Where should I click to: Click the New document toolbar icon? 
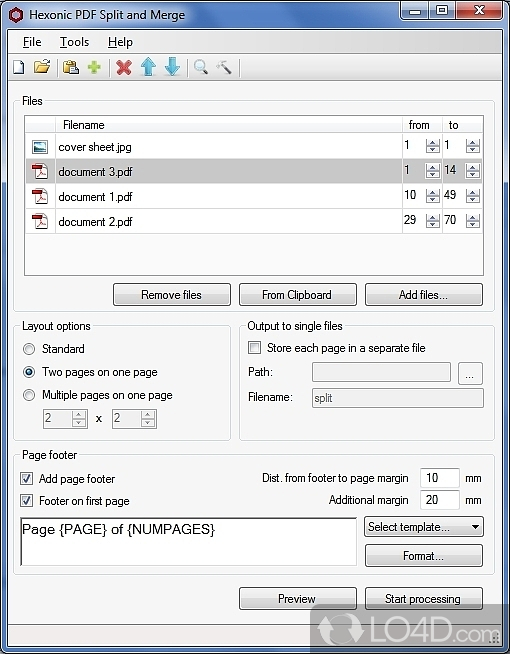19,67
